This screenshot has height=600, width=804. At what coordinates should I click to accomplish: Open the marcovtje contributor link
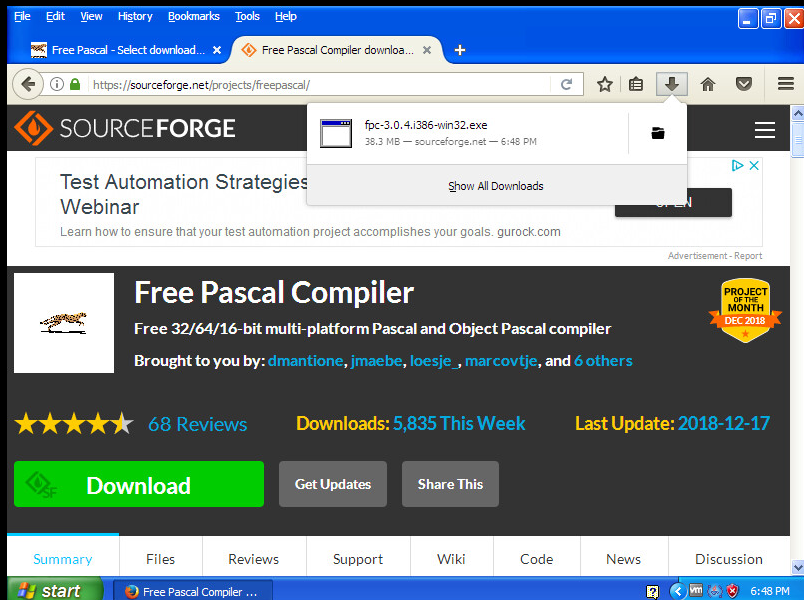click(501, 361)
